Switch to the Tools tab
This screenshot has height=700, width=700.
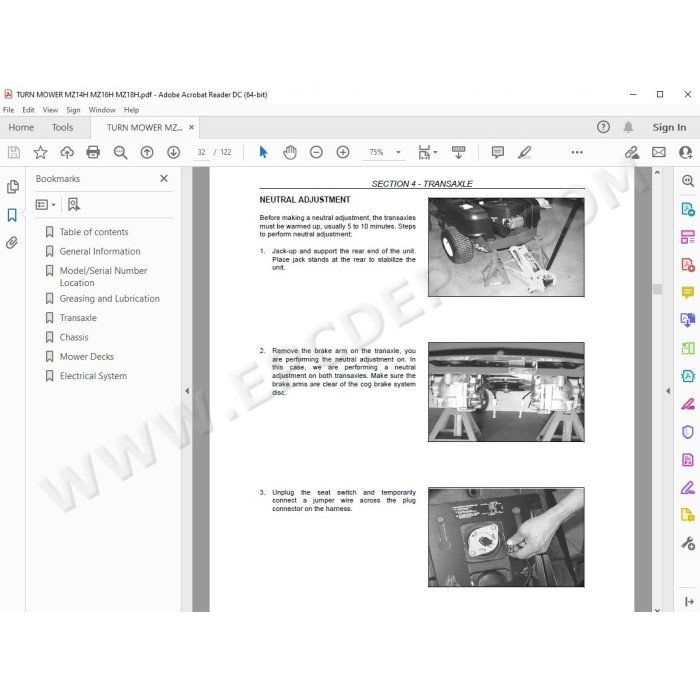click(x=62, y=127)
